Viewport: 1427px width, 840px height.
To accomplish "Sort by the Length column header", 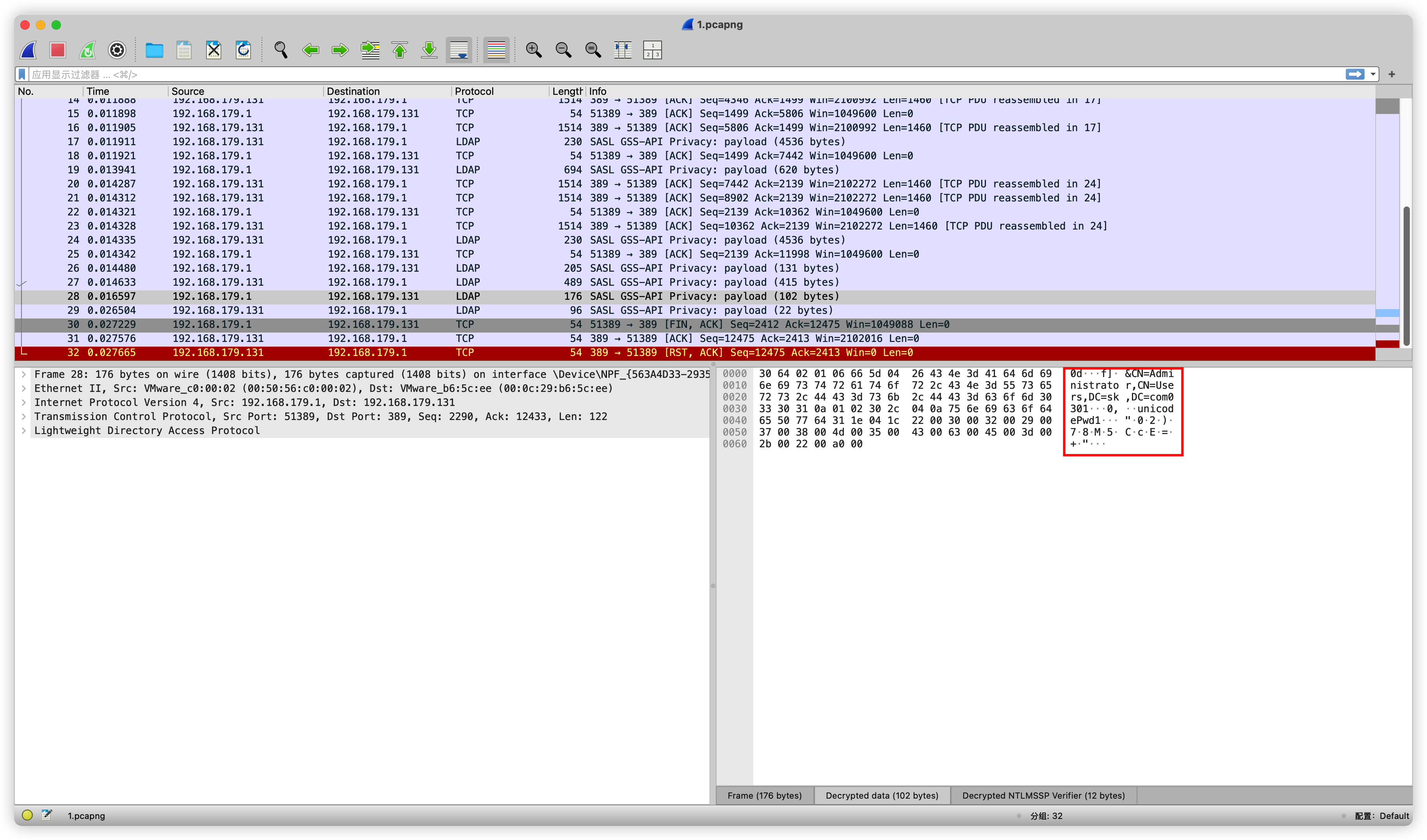I will 567,91.
